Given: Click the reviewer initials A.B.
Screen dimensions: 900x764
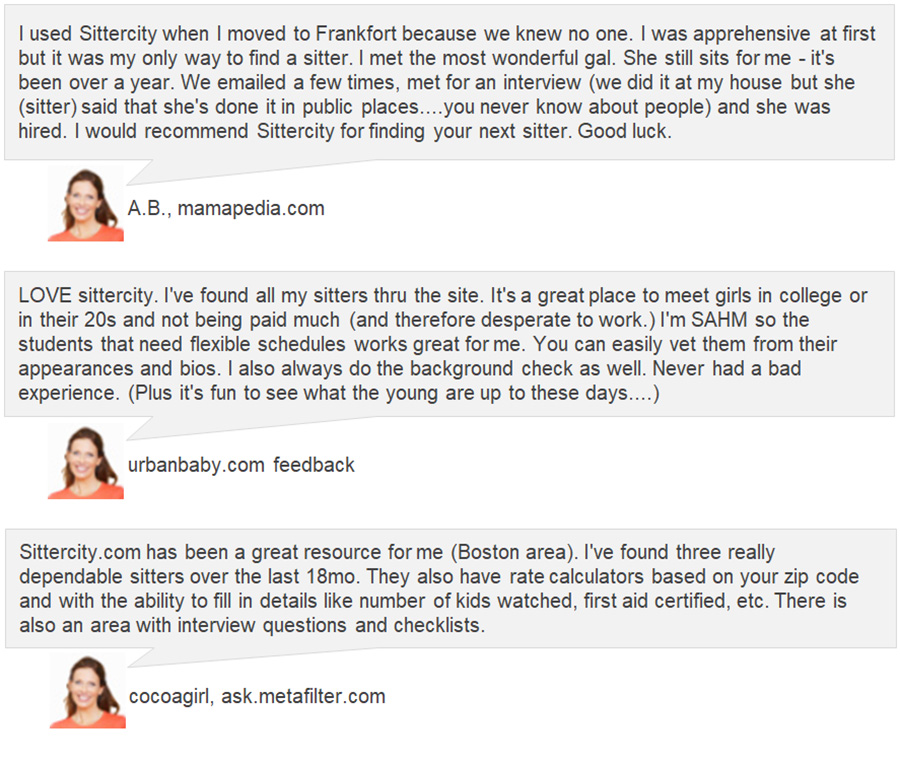Looking at the screenshot, I should pyautogui.click(x=150, y=208).
